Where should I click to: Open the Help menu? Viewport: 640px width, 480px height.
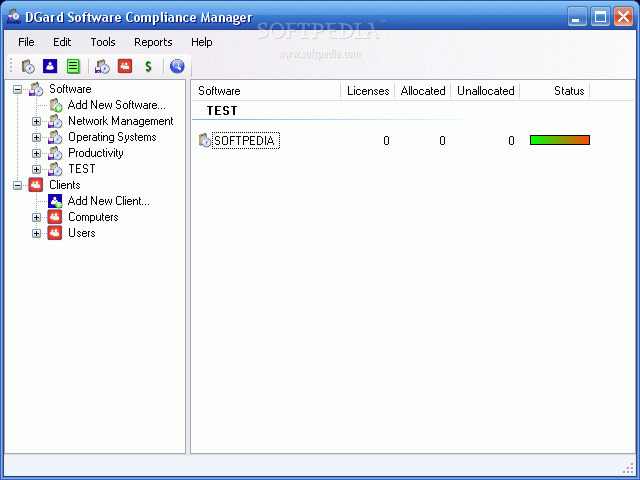point(202,42)
